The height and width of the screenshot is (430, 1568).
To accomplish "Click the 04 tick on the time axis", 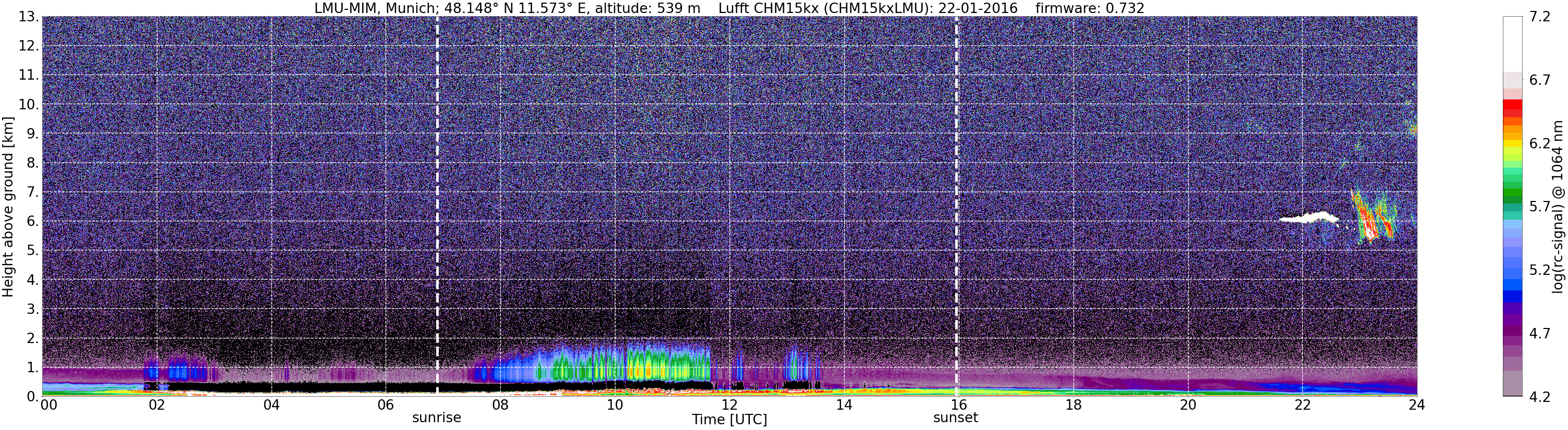I will (x=271, y=405).
